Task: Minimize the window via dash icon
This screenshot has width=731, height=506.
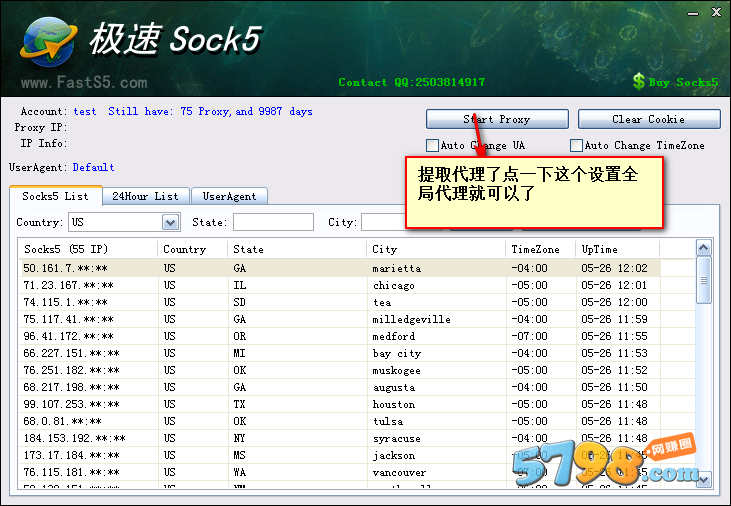Action: [x=693, y=14]
